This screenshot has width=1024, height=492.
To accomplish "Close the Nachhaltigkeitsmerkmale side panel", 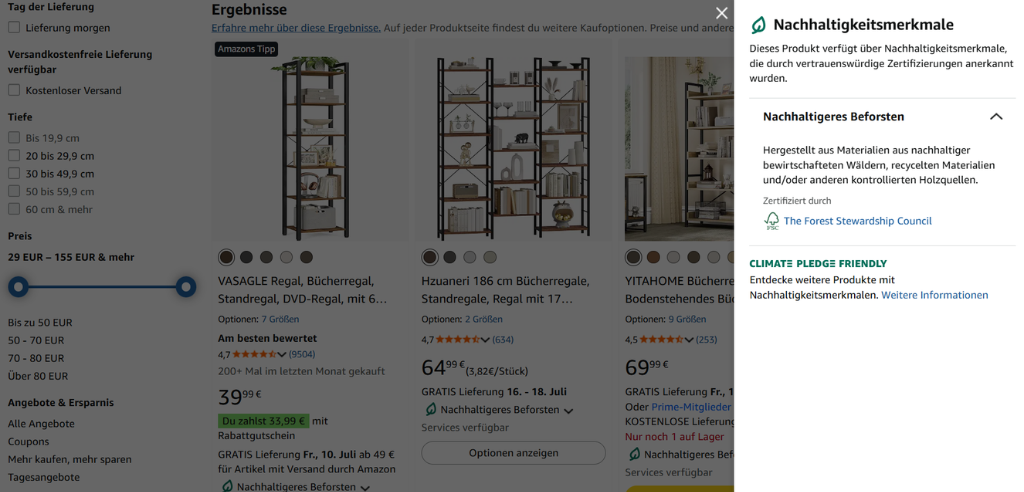I will [x=721, y=13].
